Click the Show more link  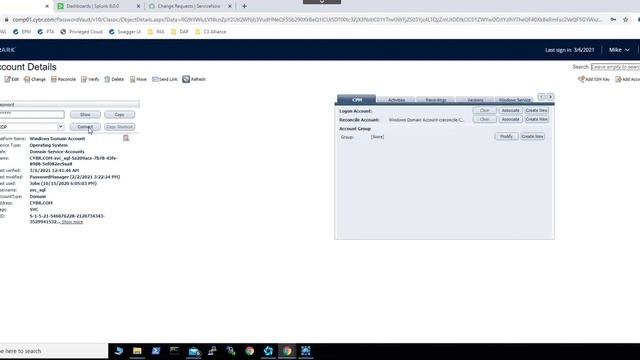(x=72, y=222)
